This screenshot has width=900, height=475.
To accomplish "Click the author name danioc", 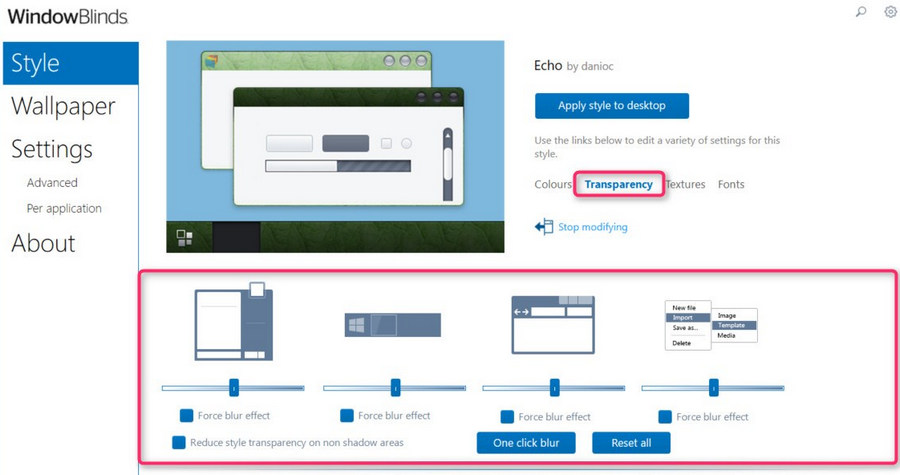I will pyautogui.click(x=597, y=67).
